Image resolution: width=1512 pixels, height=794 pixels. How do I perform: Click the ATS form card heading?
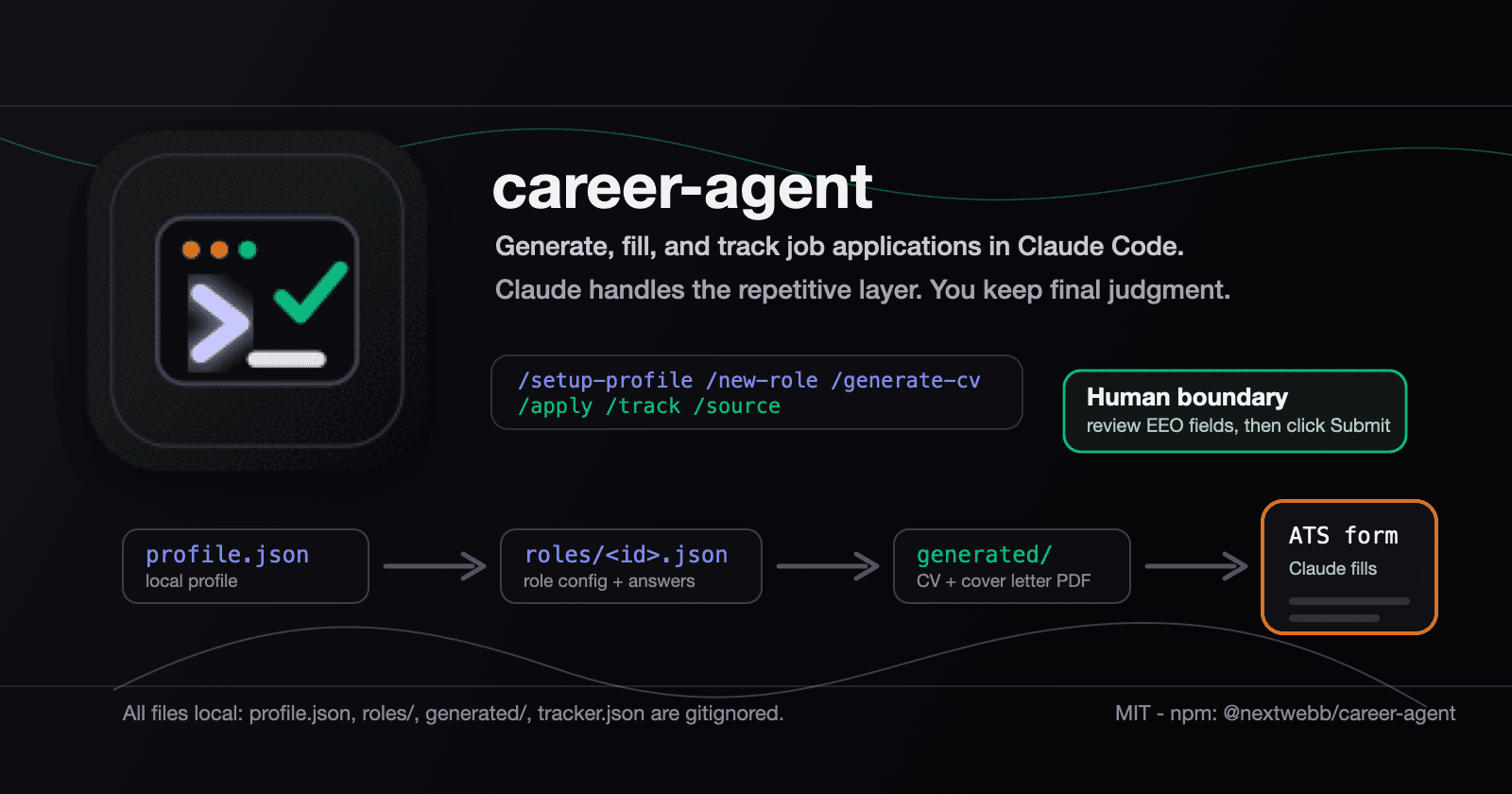[1344, 536]
